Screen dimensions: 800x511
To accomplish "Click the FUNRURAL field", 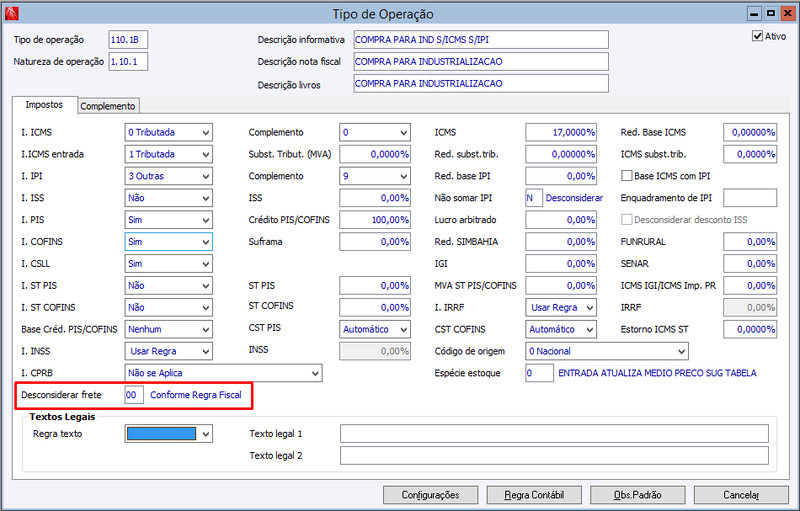I will pos(750,242).
